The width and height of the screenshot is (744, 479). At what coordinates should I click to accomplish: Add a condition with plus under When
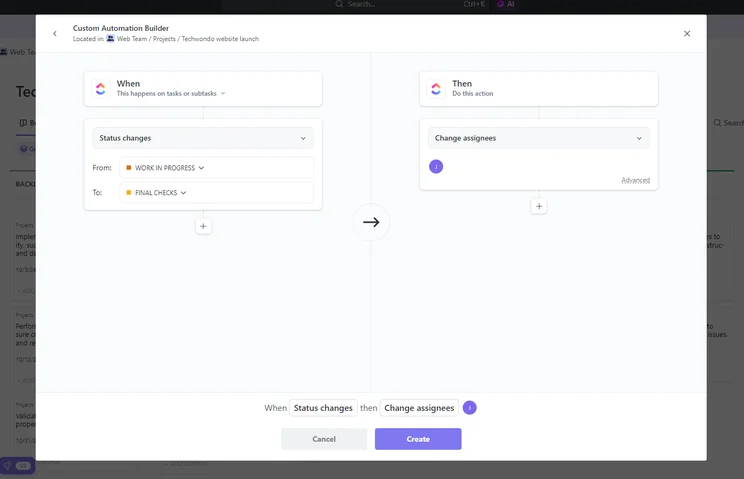[203, 226]
